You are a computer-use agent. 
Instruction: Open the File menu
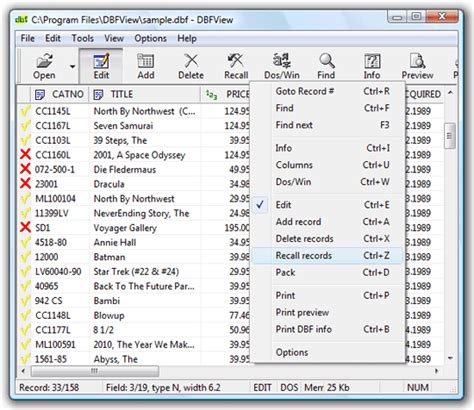(28, 38)
